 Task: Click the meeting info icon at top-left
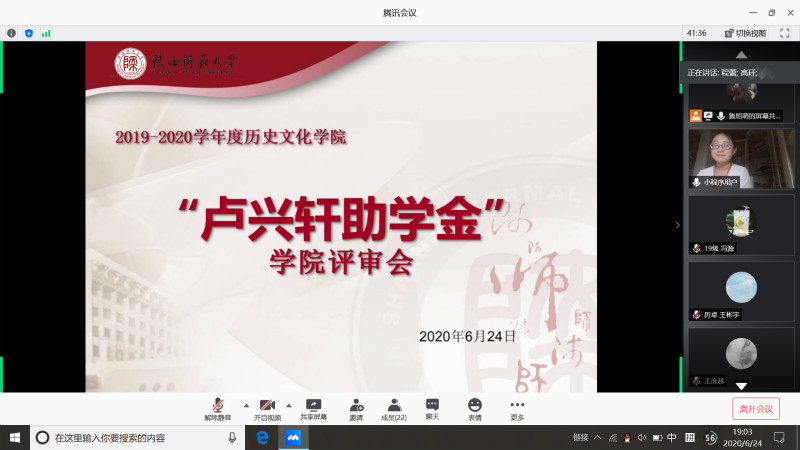12,33
